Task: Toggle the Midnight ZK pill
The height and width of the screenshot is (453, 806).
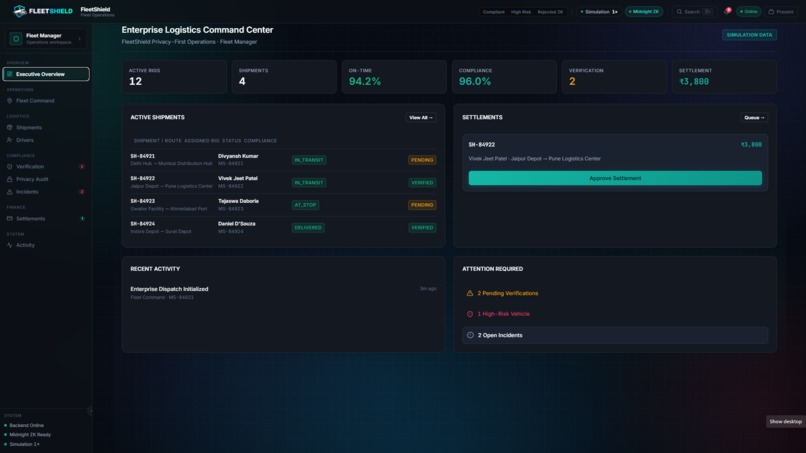Action: click(644, 11)
